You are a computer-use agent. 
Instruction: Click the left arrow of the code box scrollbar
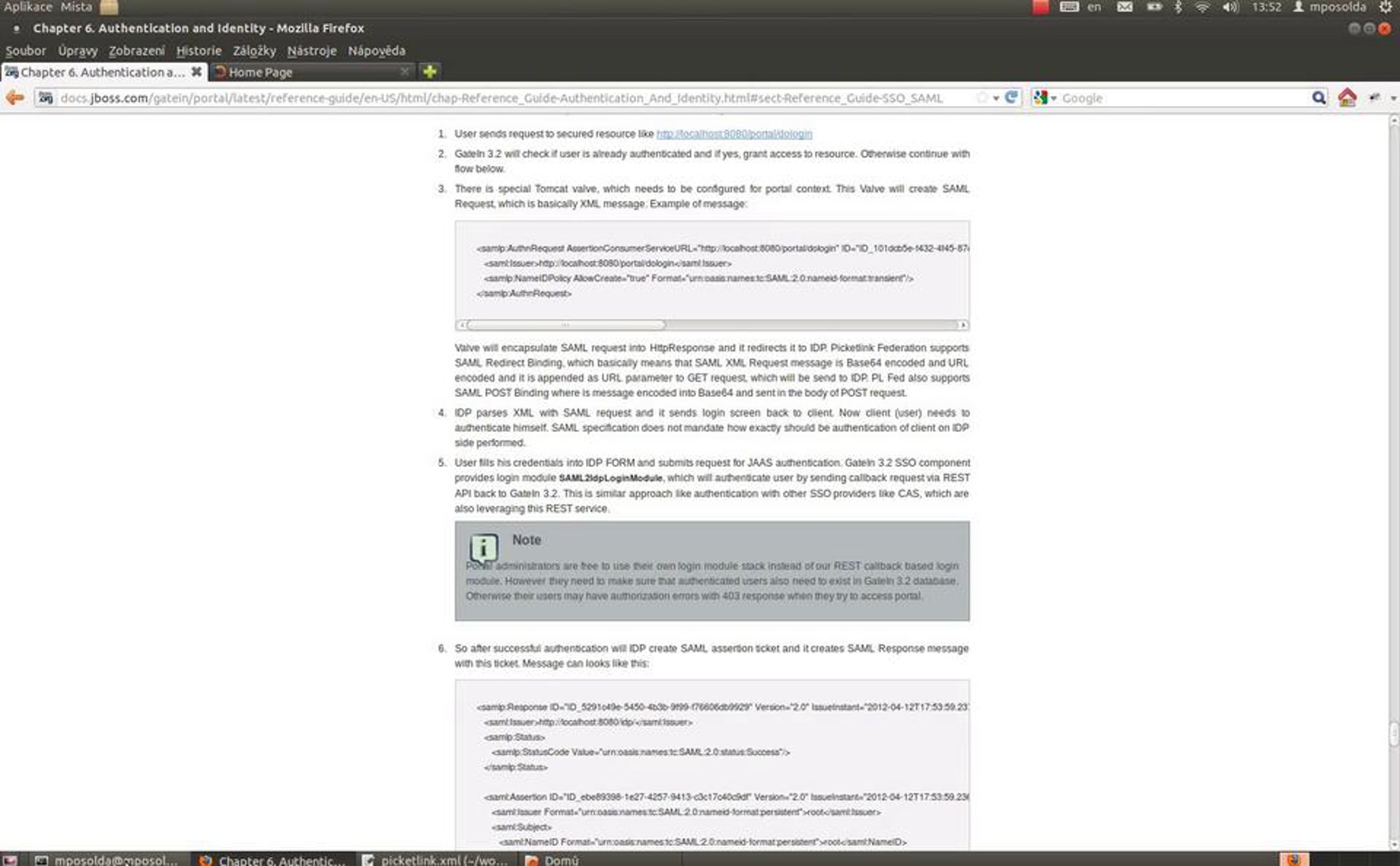[x=462, y=325]
